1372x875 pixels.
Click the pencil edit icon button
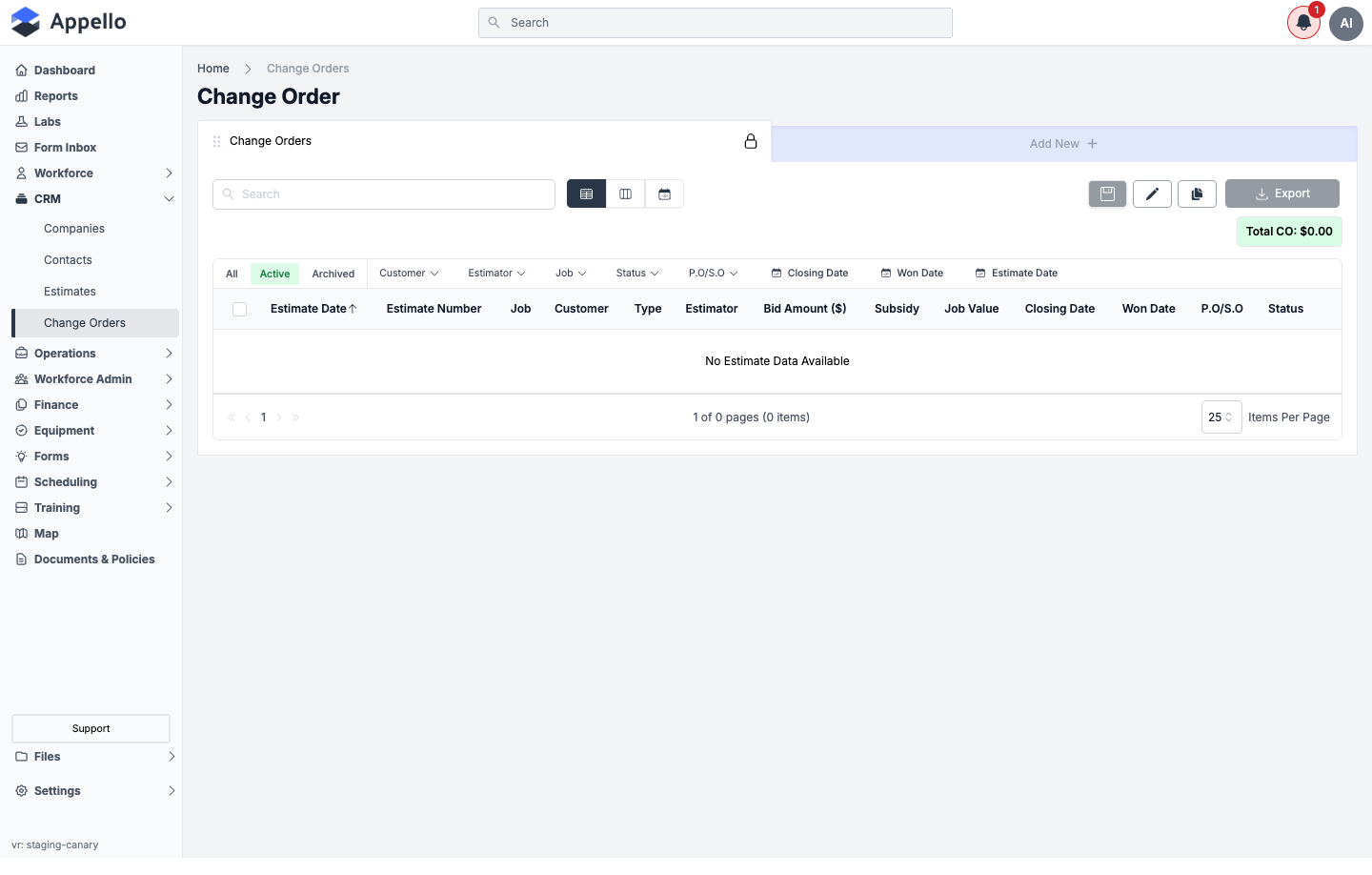point(1152,193)
